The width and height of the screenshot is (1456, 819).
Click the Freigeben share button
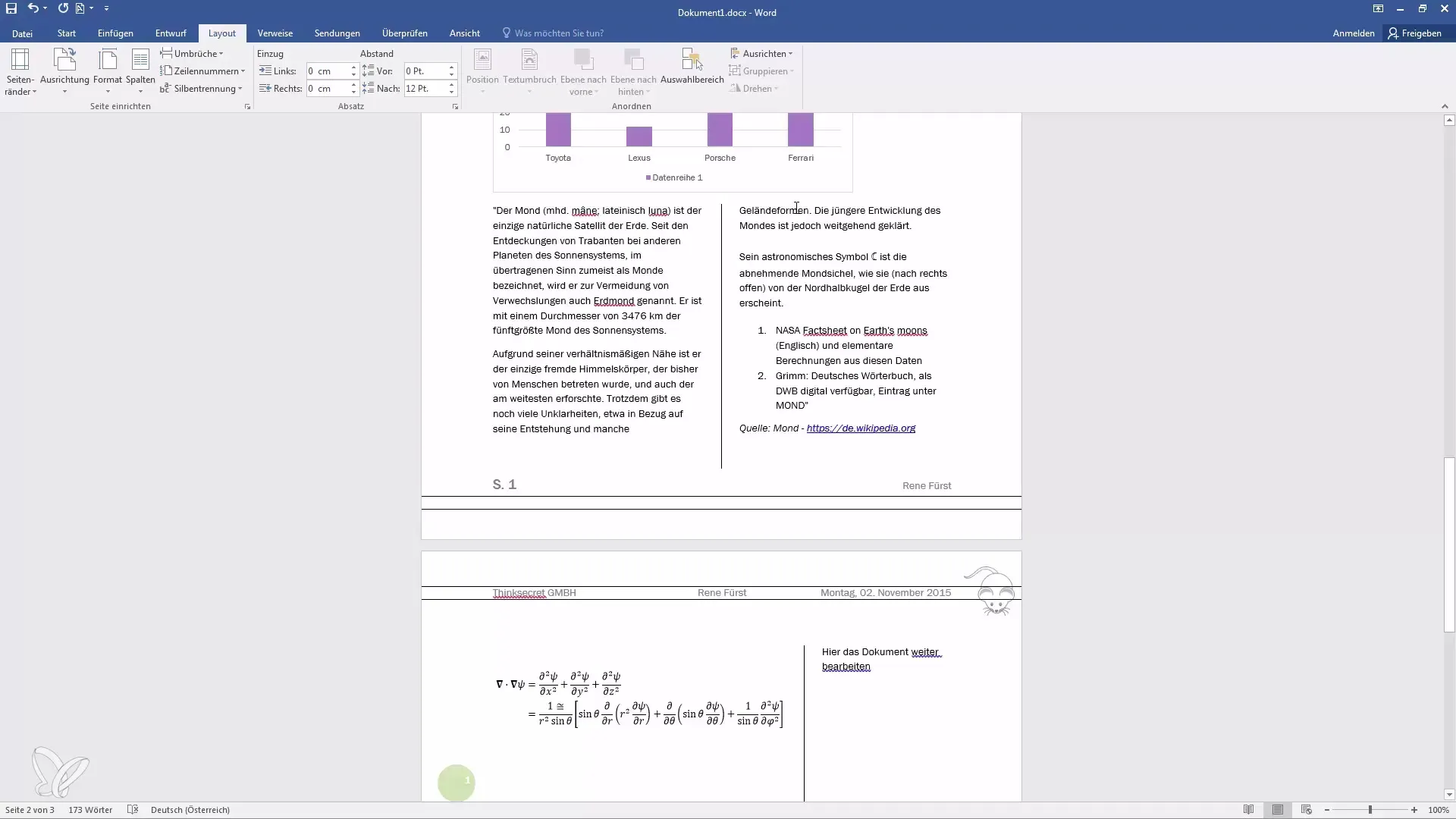[x=1415, y=33]
